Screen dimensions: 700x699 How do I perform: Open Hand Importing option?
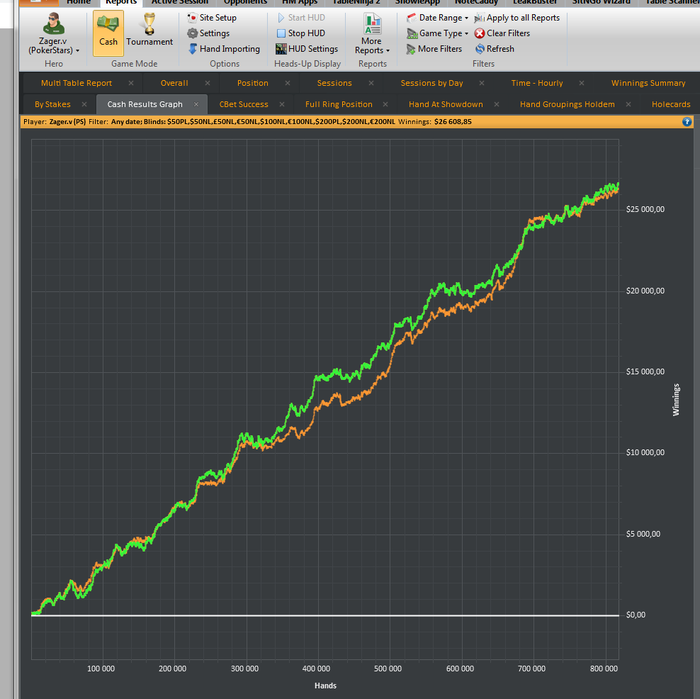coord(224,49)
